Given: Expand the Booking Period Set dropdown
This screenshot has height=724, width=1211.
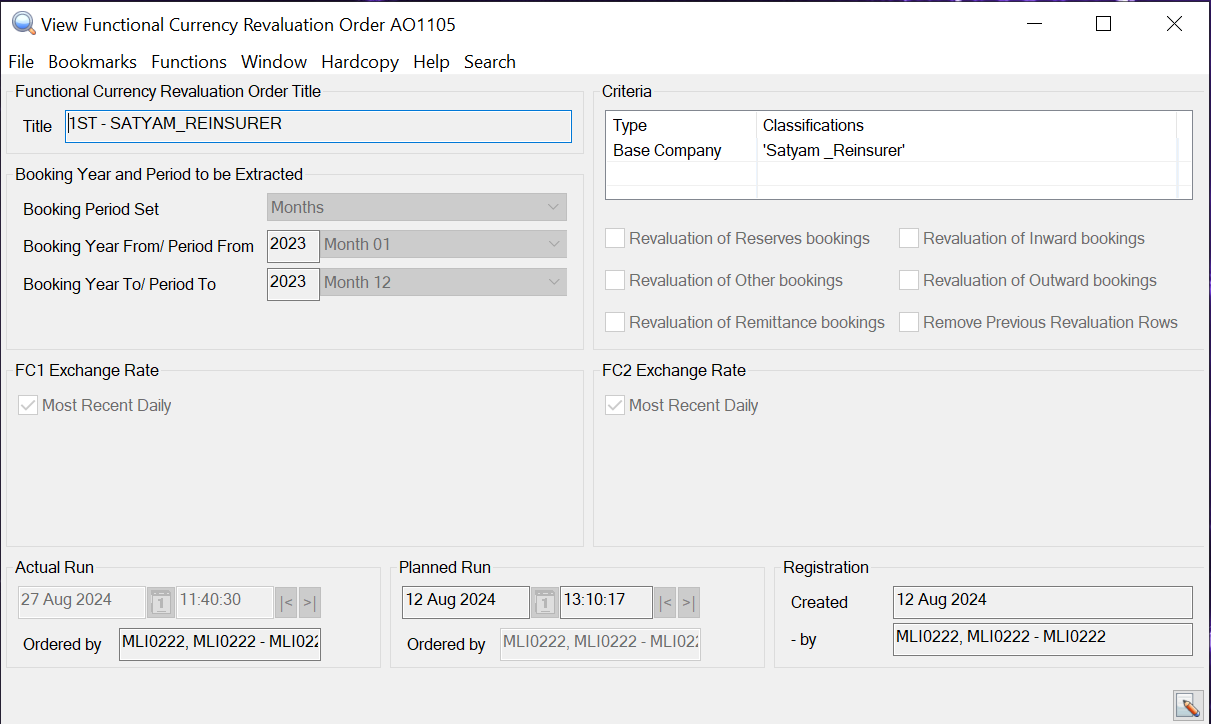Looking at the screenshot, I should coord(417,207).
